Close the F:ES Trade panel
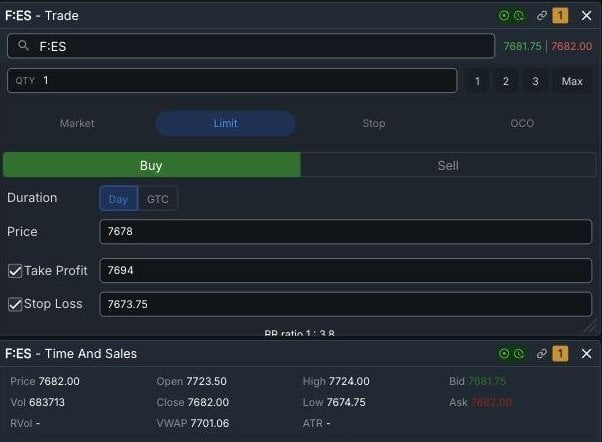The width and height of the screenshot is (602, 442). click(x=586, y=15)
